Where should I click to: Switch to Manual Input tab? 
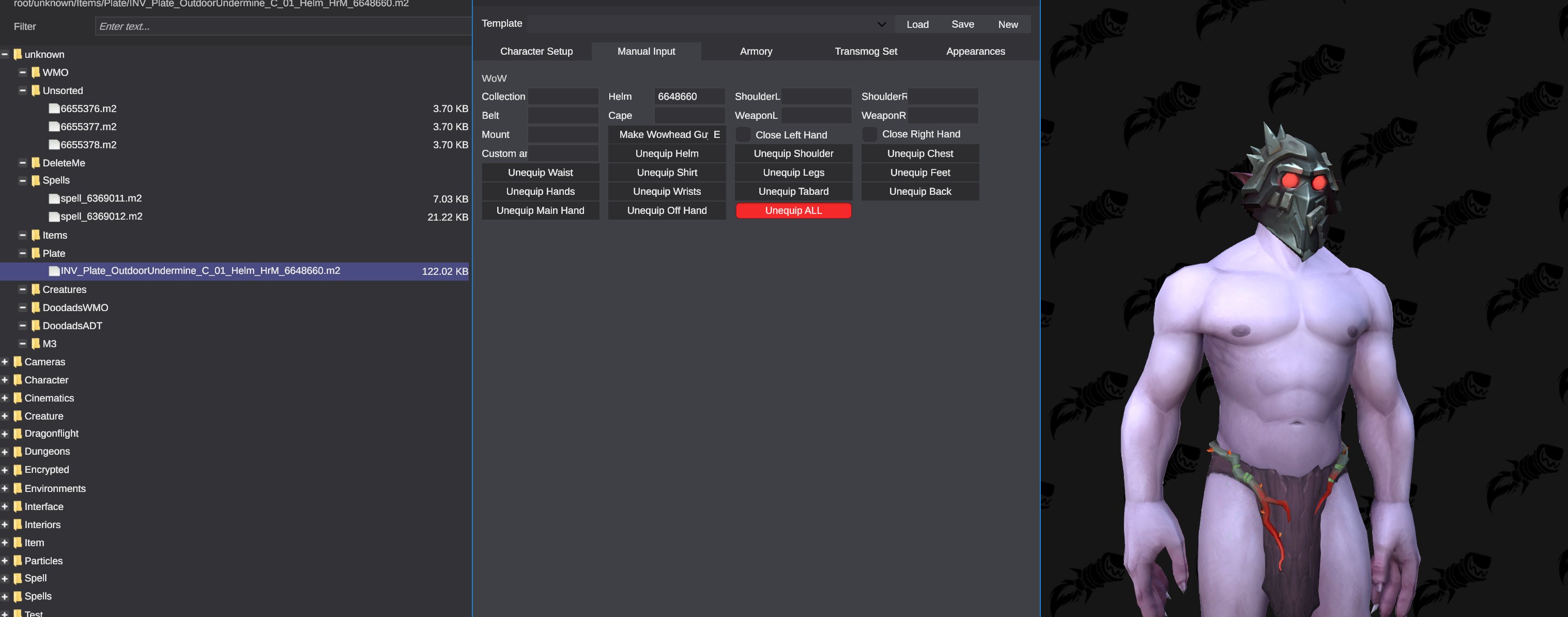click(647, 52)
